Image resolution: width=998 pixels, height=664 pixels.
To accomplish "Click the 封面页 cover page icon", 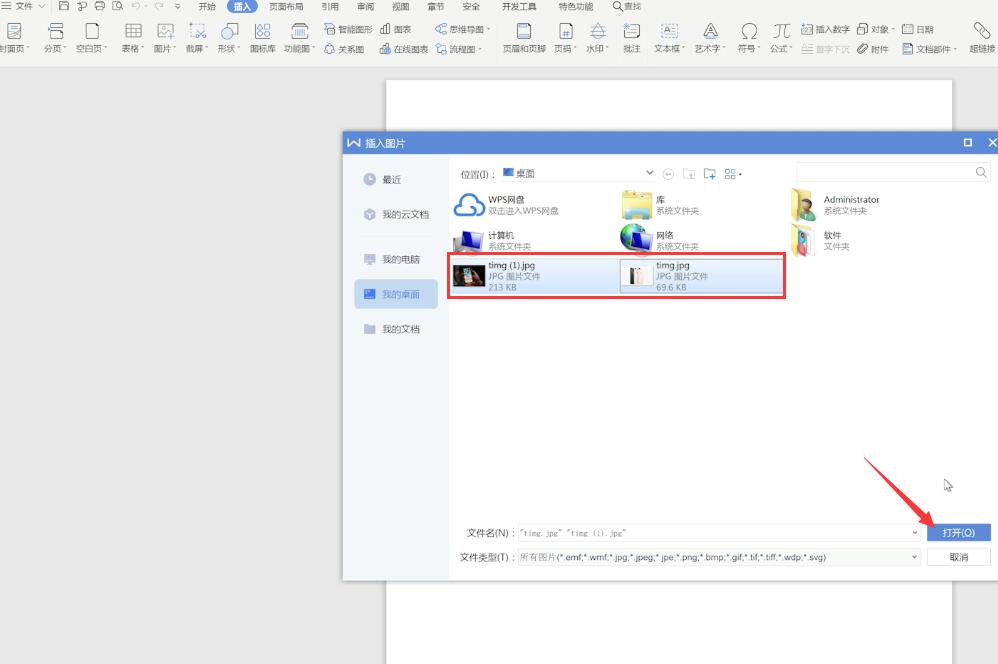I will [14, 31].
